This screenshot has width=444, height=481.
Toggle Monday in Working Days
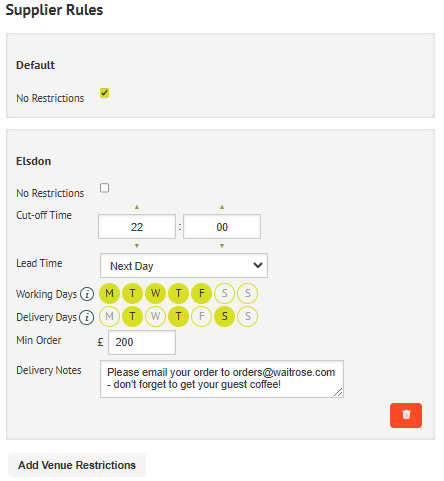pos(109,293)
